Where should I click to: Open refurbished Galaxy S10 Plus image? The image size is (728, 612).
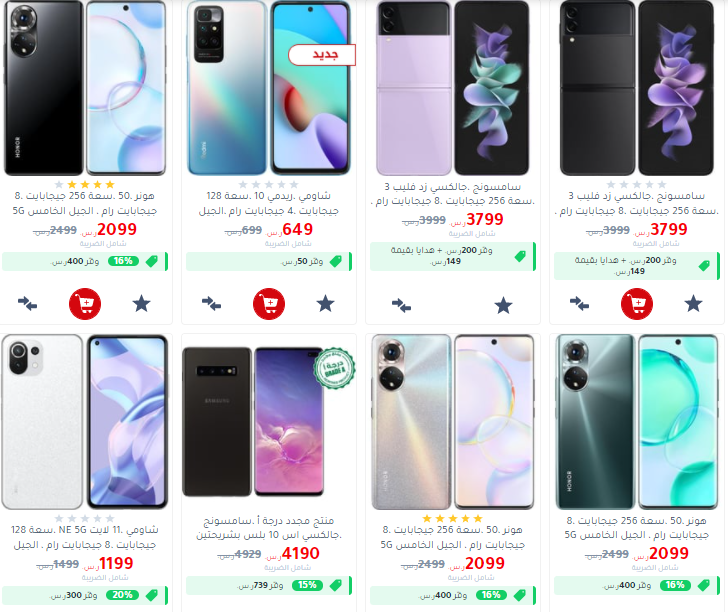[269, 422]
